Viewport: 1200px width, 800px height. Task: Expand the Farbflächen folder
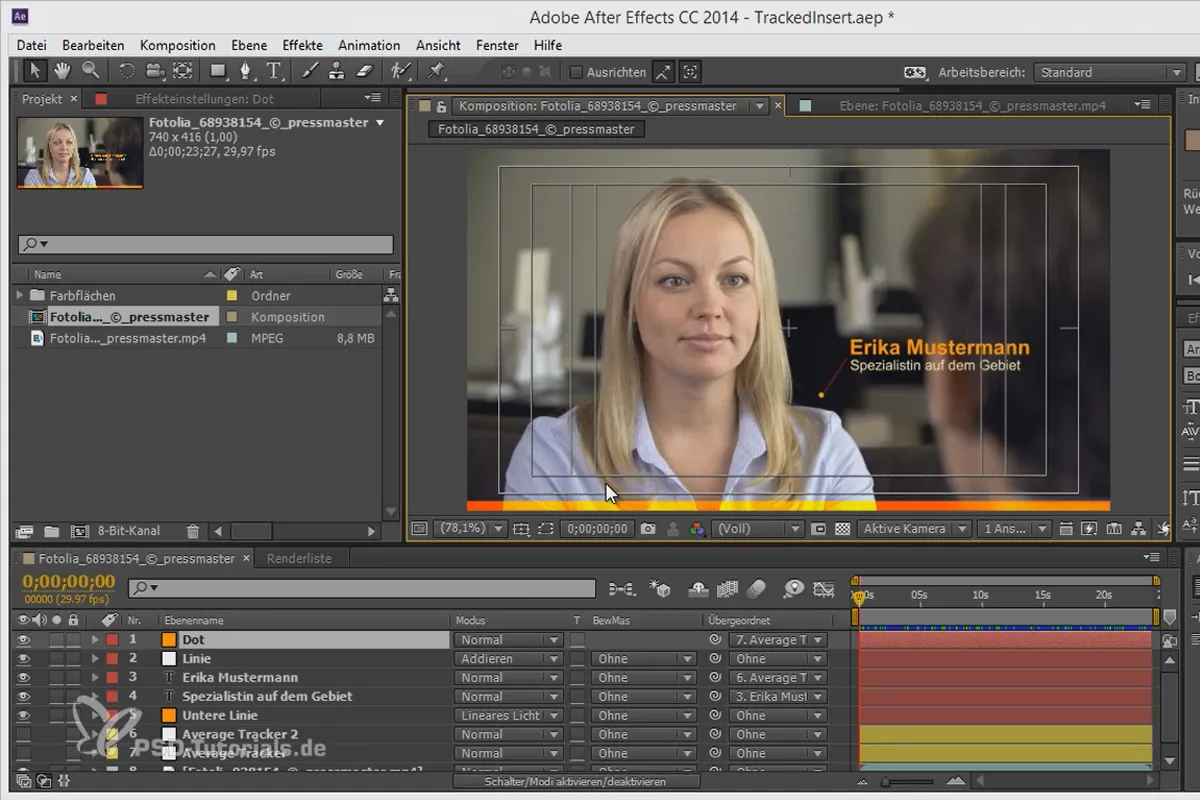click(19, 296)
